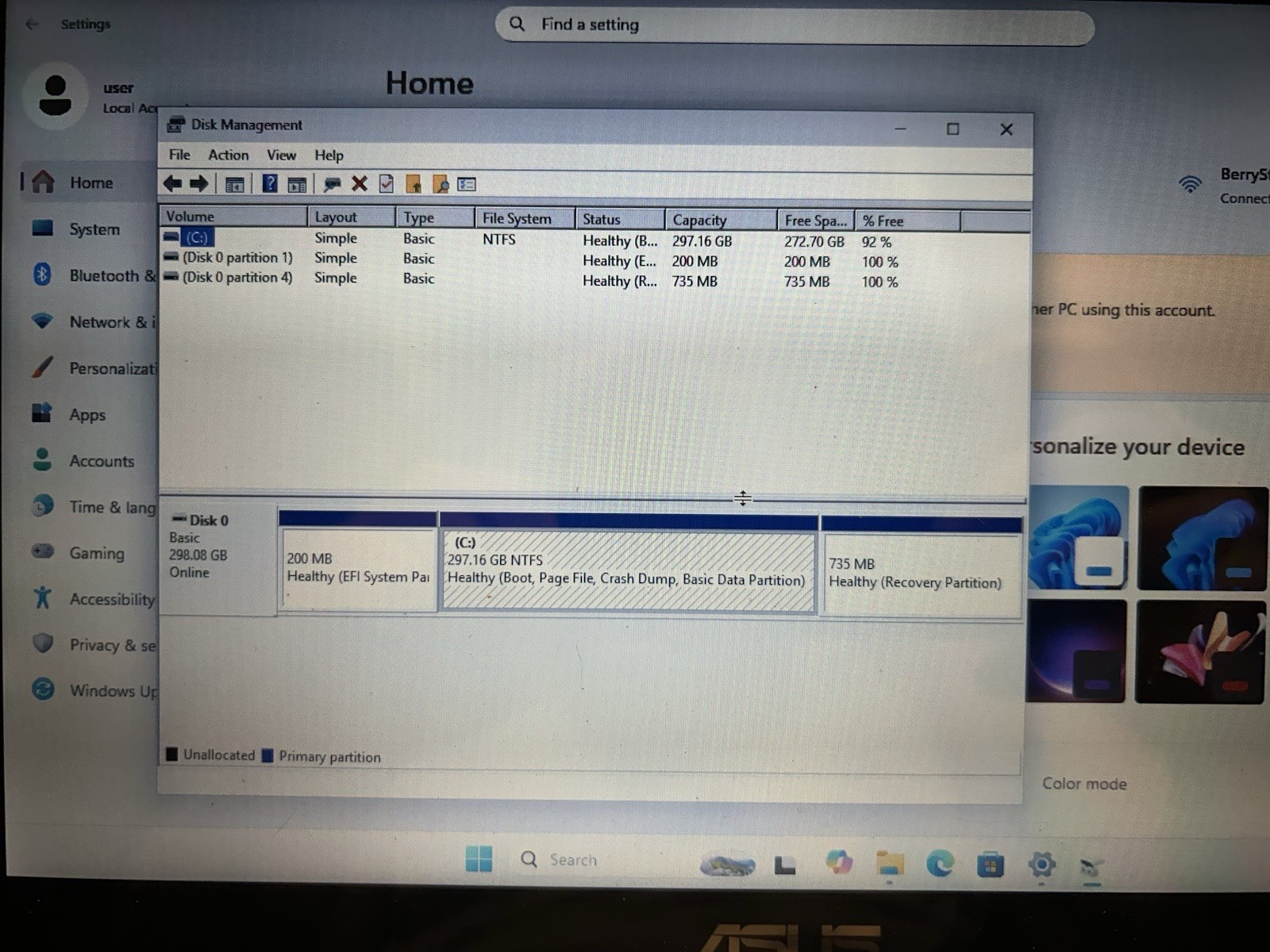Open the File menu in Disk Management
This screenshot has height=952, width=1270.
click(x=179, y=155)
